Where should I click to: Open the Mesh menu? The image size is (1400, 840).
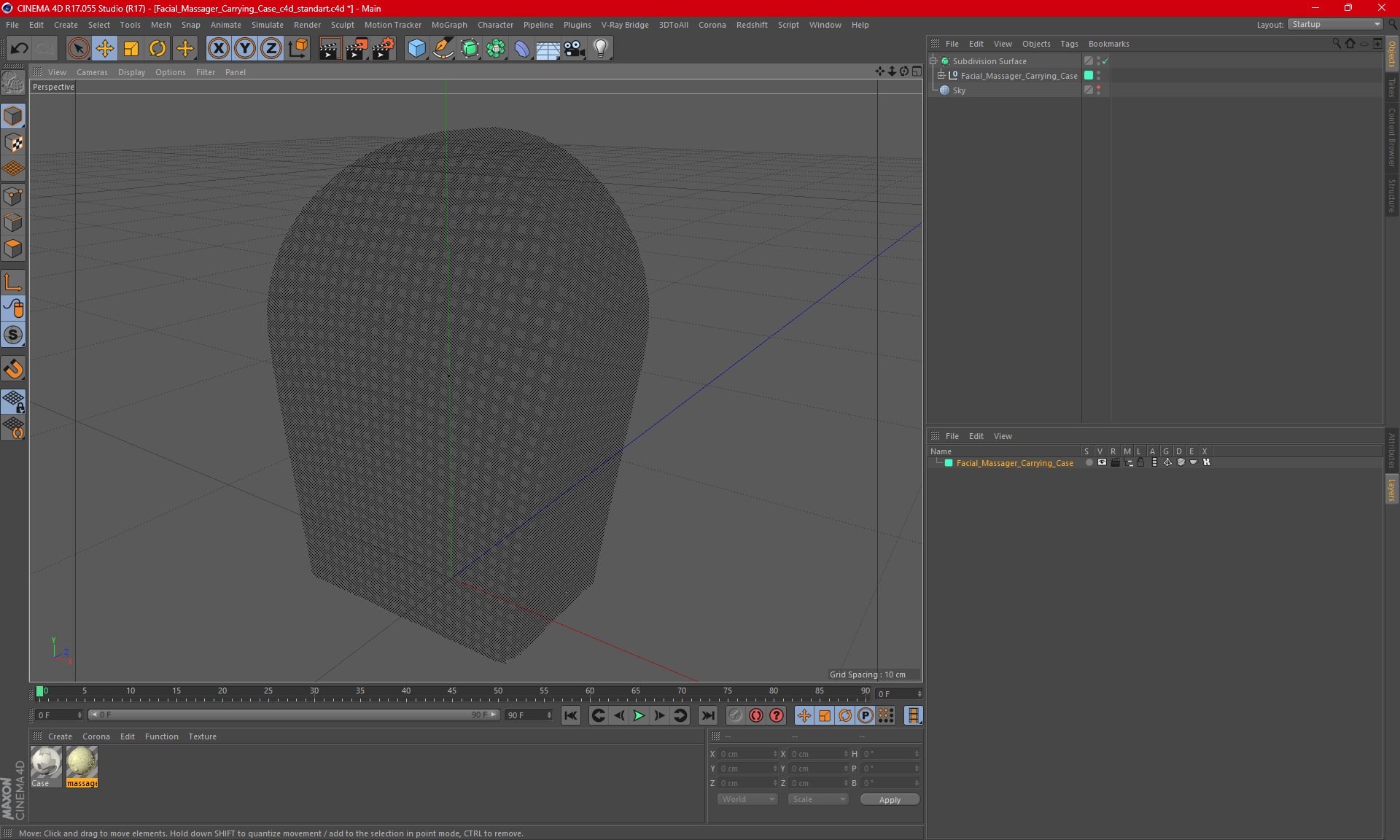pos(160,25)
